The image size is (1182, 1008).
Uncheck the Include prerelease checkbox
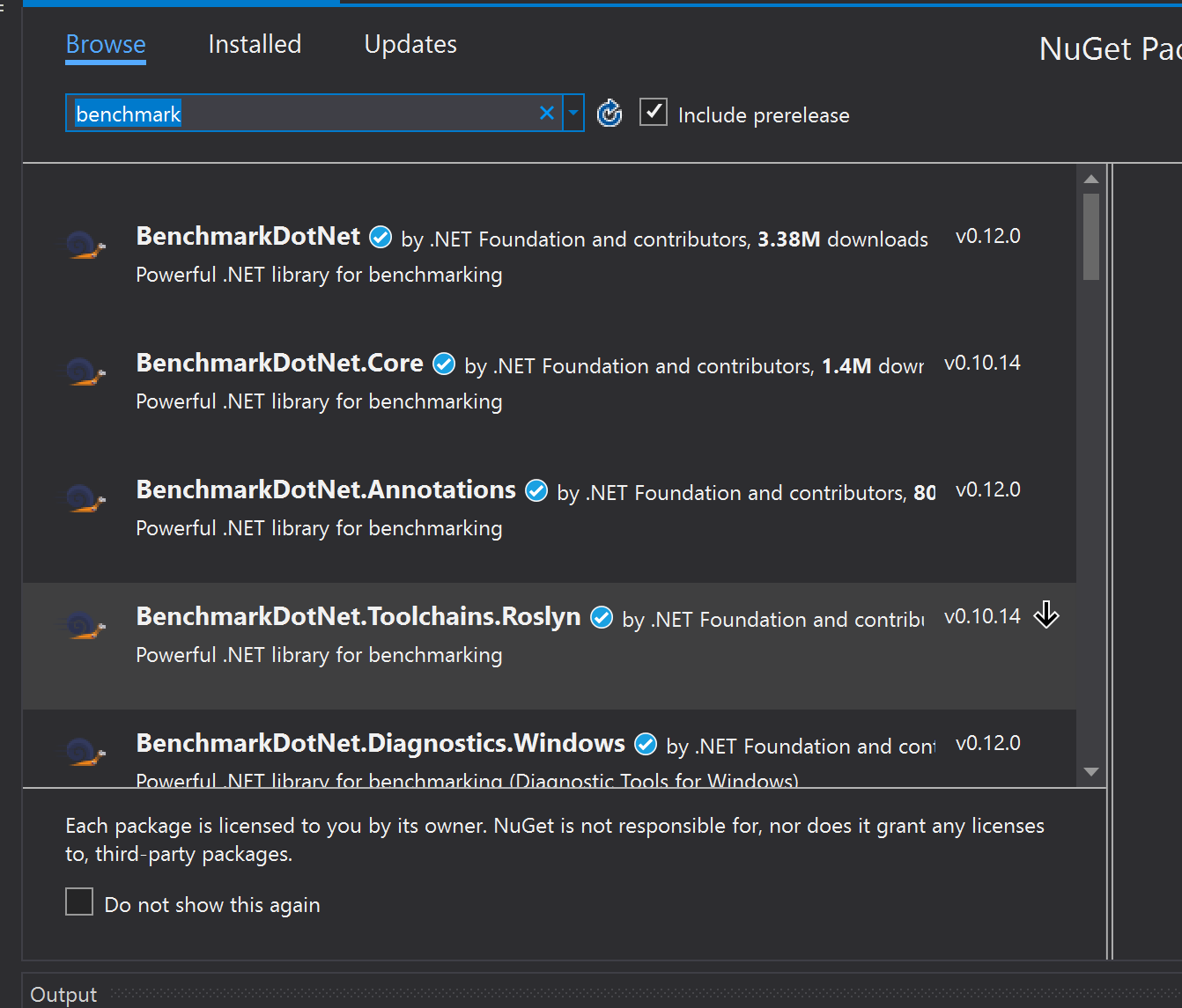653,113
